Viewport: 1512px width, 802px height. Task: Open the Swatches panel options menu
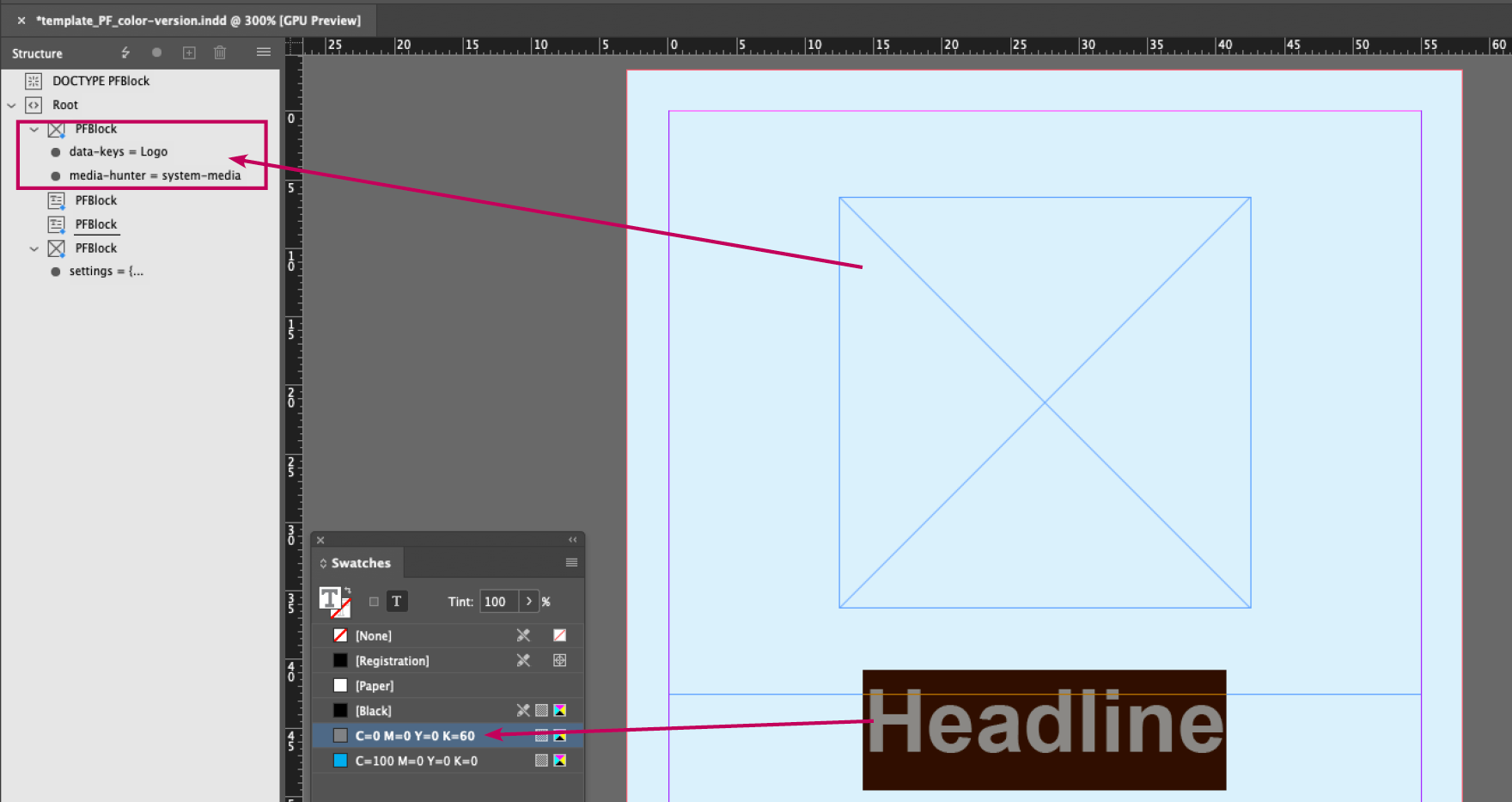click(x=571, y=562)
